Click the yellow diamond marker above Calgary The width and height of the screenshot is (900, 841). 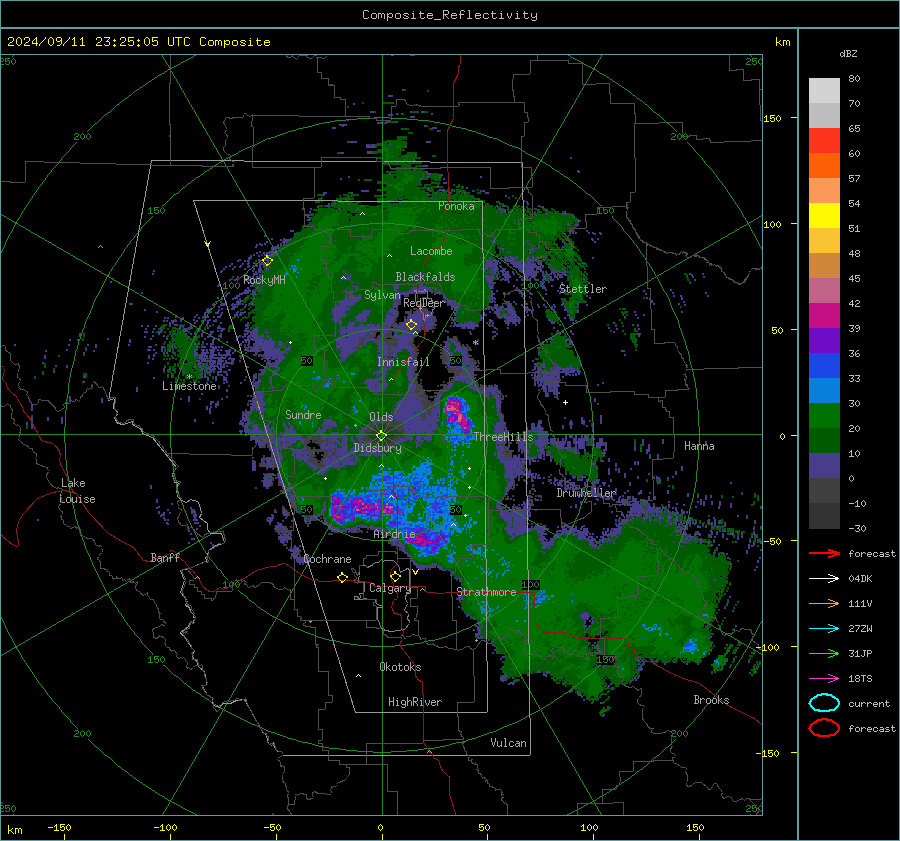pos(395,576)
